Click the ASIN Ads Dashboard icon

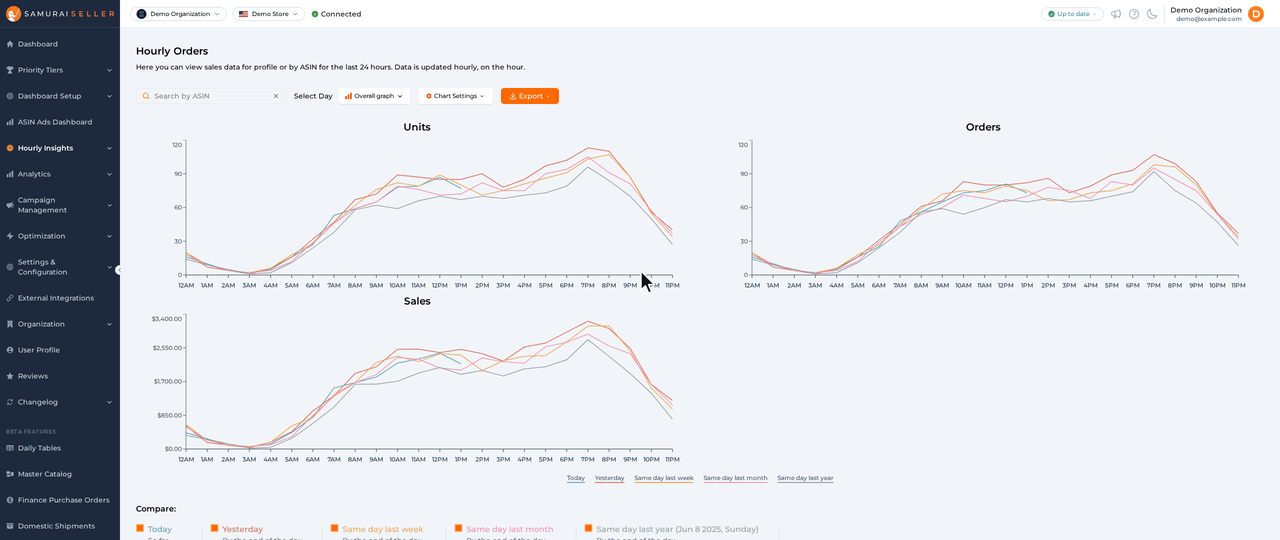tap(10, 122)
